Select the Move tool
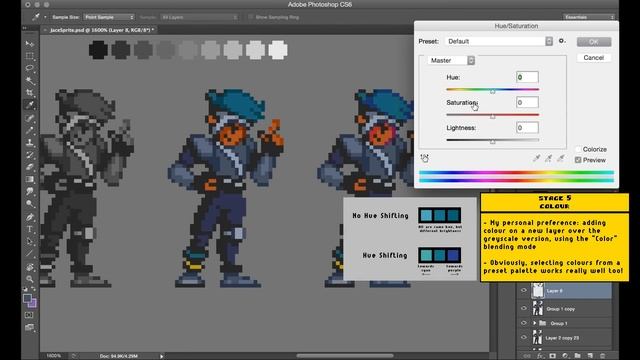 pyautogui.click(x=30, y=43)
